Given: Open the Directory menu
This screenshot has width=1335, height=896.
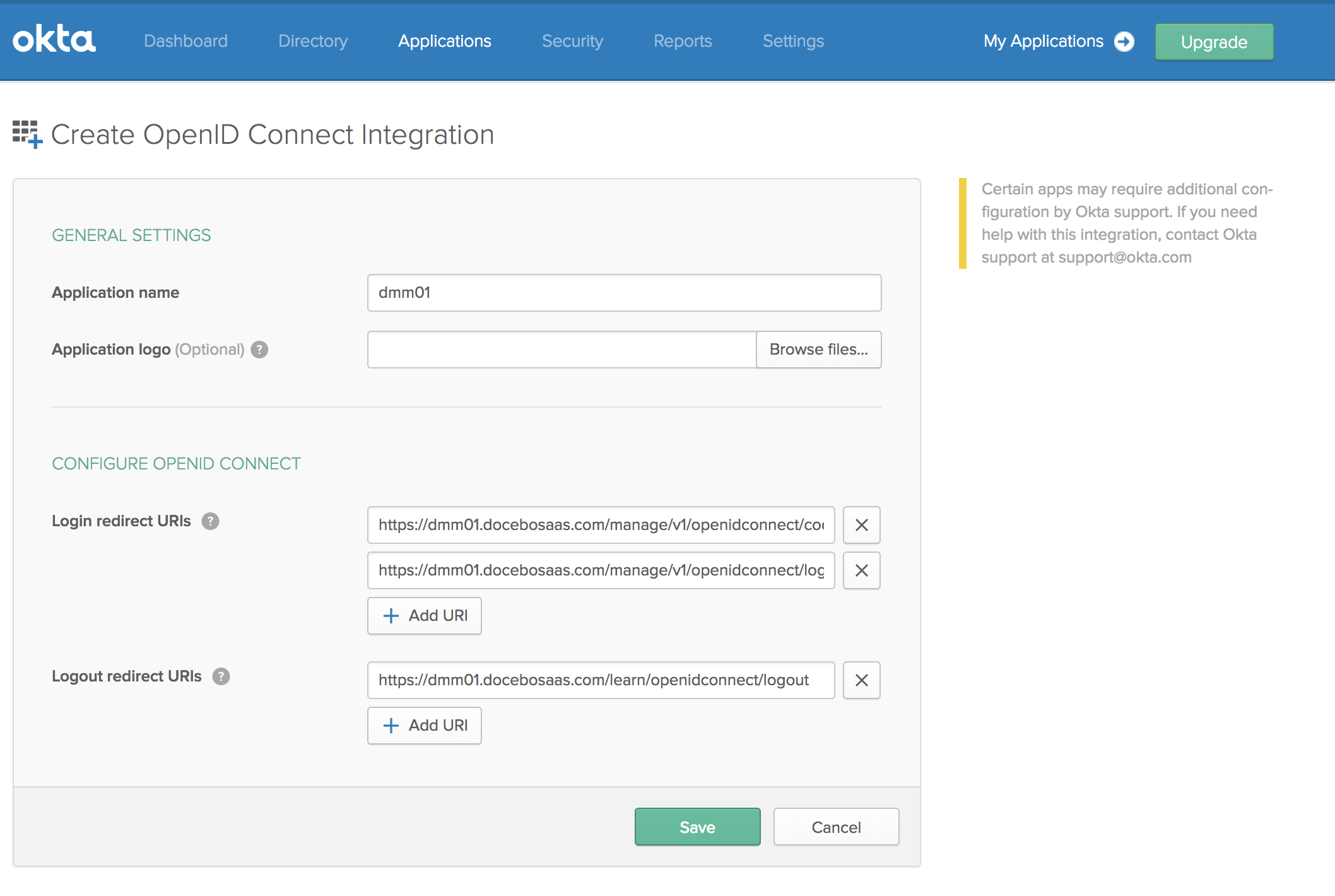Looking at the screenshot, I should [x=313, y=41].
